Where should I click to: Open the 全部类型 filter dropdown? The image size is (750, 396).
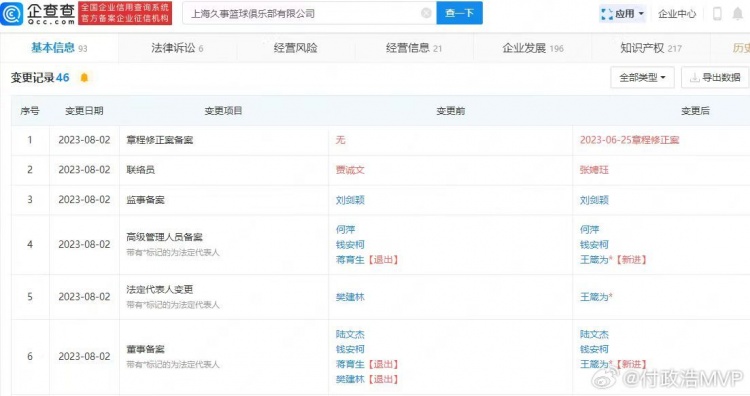point(642,77)
